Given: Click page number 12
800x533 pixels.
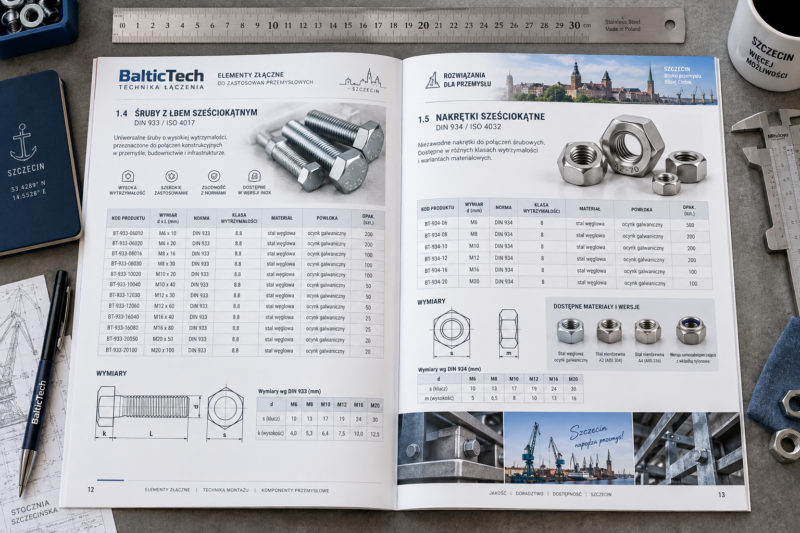Looking at the screenshot, I should [91, 490].
